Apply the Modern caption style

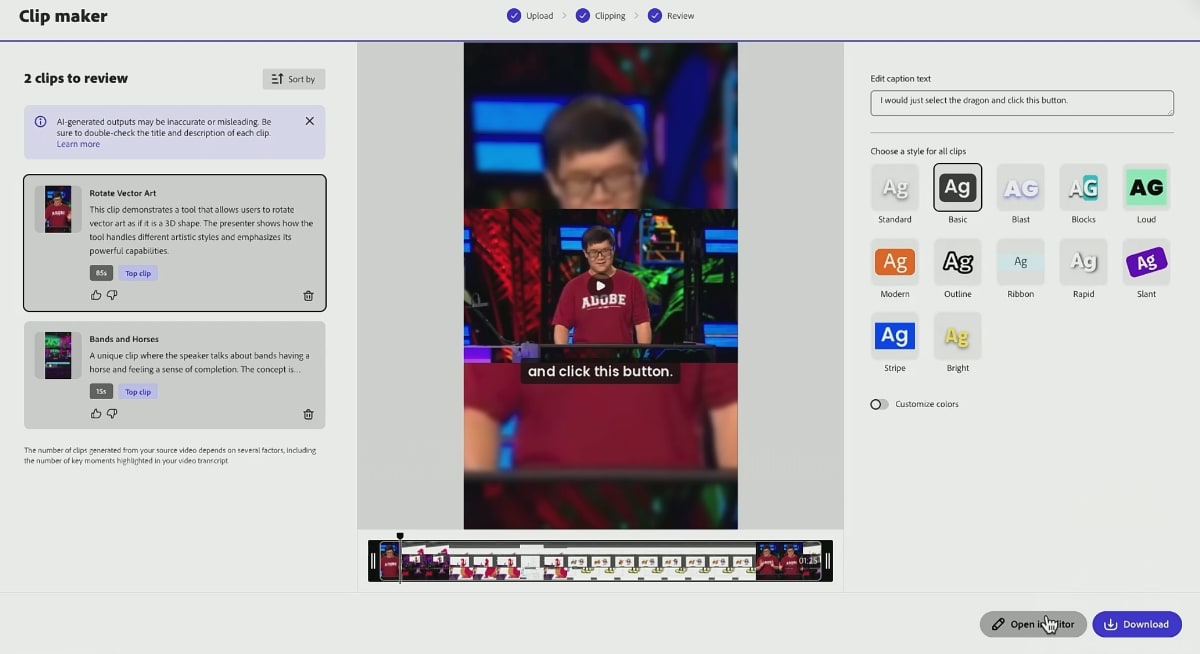pos(895,262)
